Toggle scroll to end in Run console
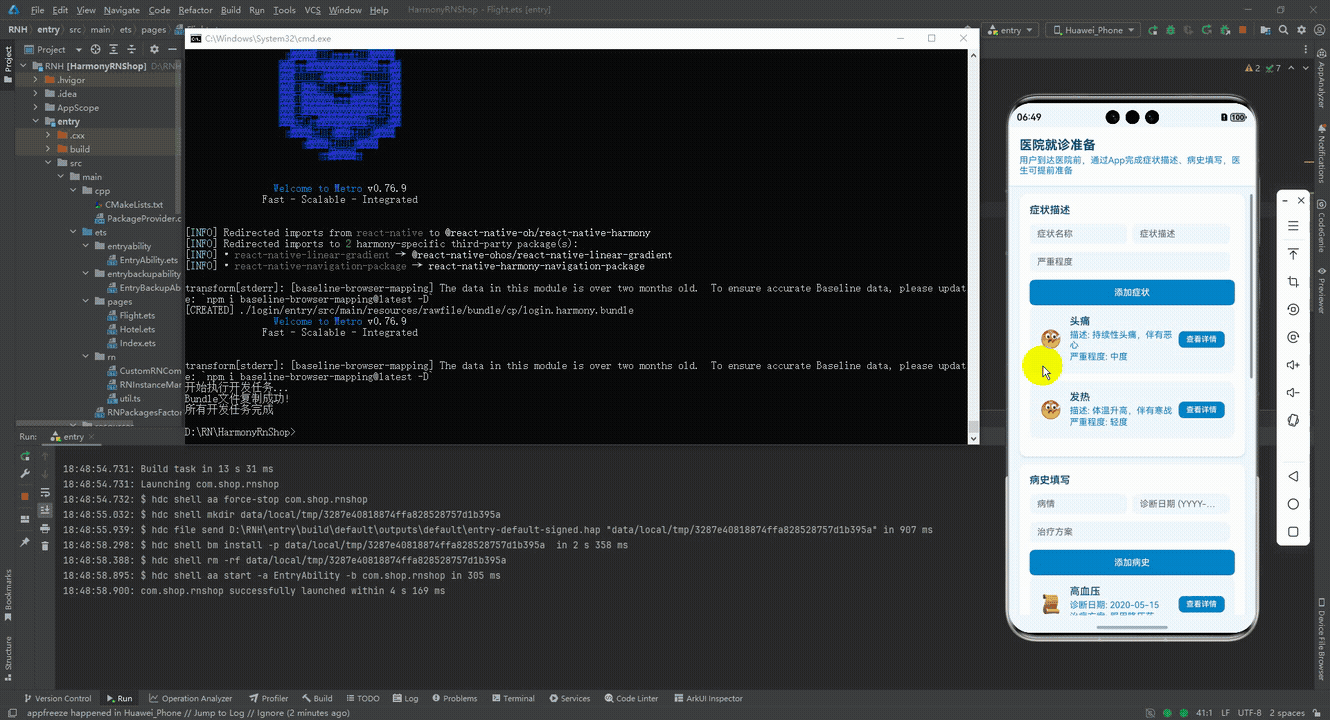Screen dimensions: 1330x720 45,510
